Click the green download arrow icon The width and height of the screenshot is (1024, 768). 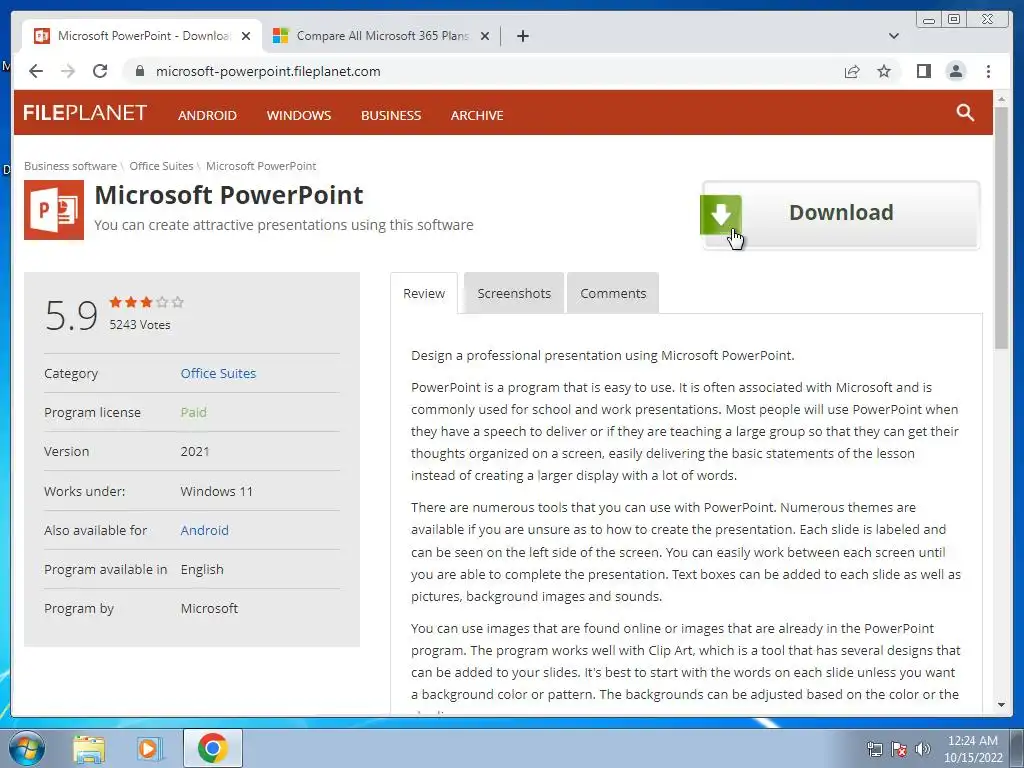(x=720, y=214)
